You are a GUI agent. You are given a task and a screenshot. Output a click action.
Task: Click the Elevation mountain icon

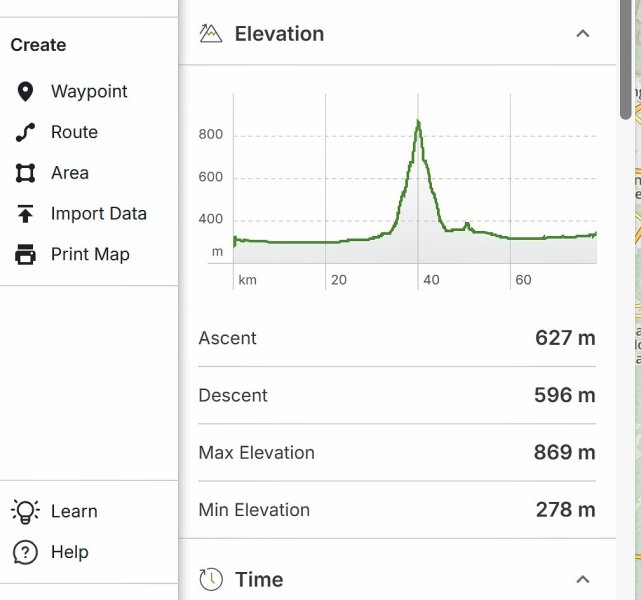210,34
